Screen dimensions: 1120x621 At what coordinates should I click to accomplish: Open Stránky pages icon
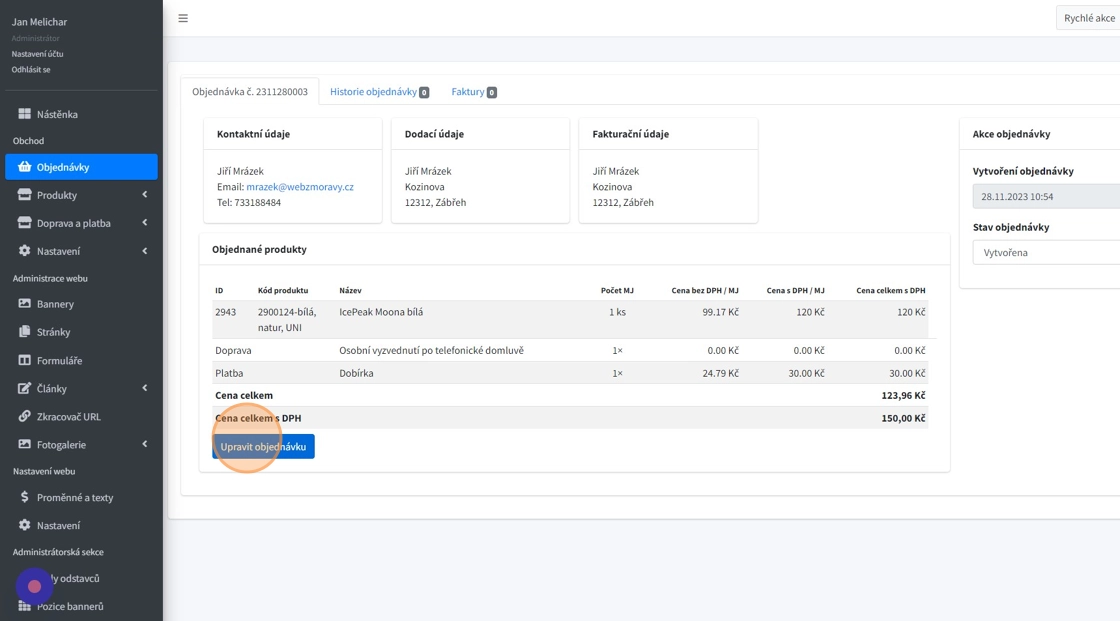[25, 332]
